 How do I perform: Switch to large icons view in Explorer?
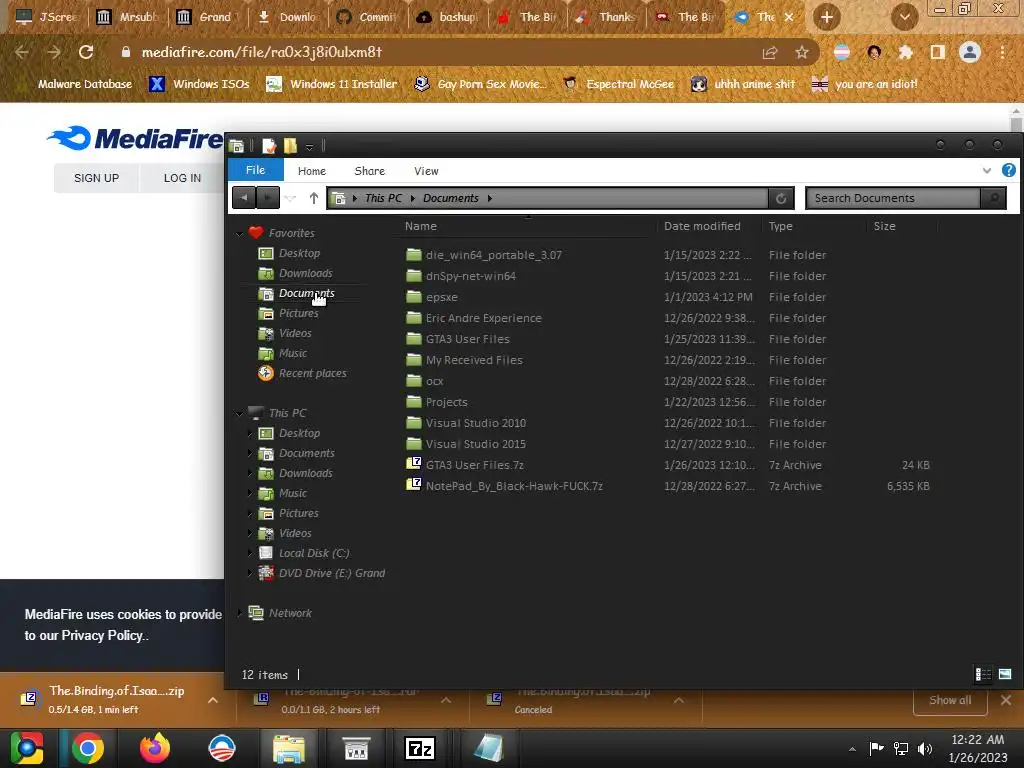pyautogui.click(x=1005, y=674)
